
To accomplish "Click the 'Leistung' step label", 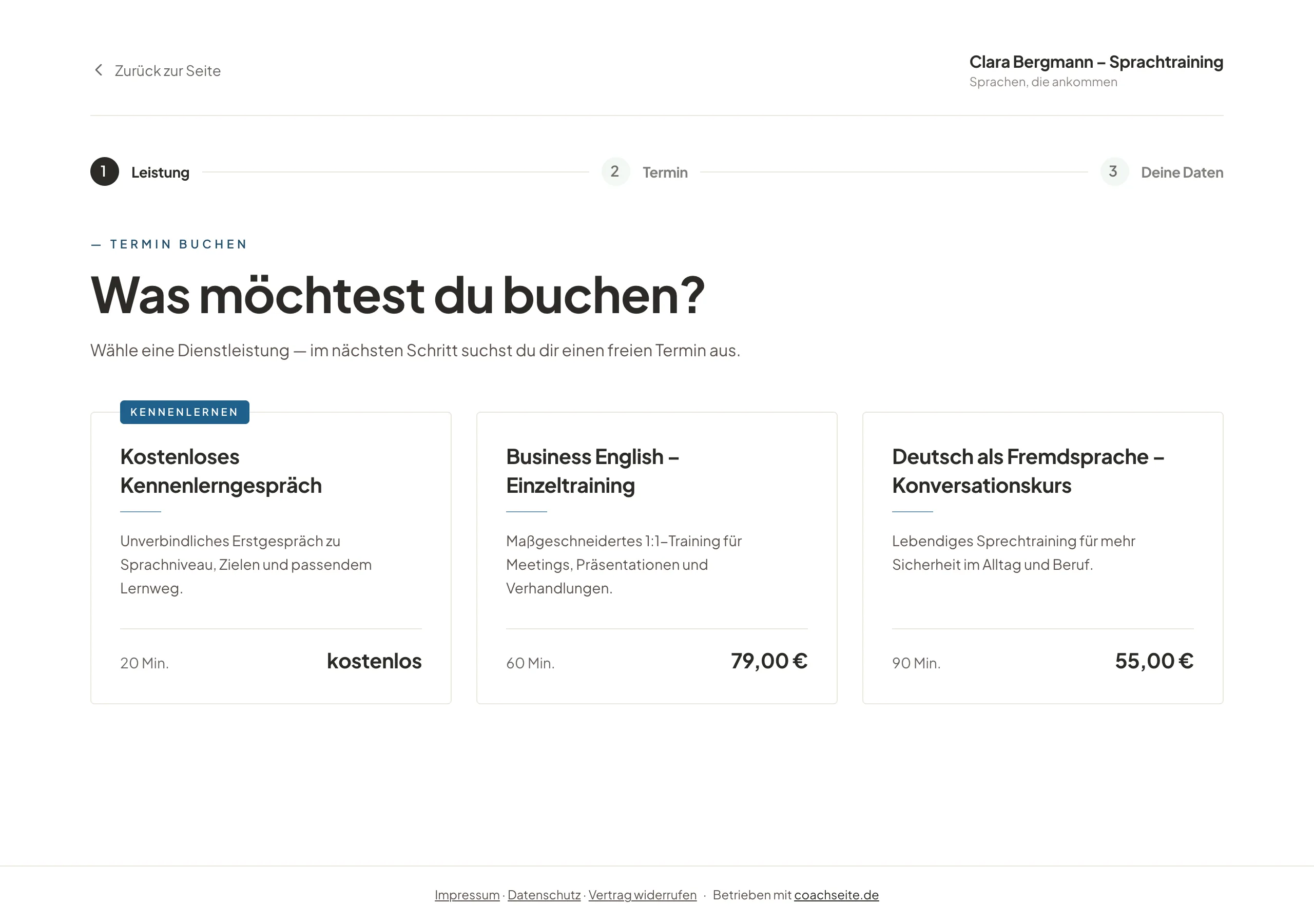I will pyautogui.click(x=160, y=172).
